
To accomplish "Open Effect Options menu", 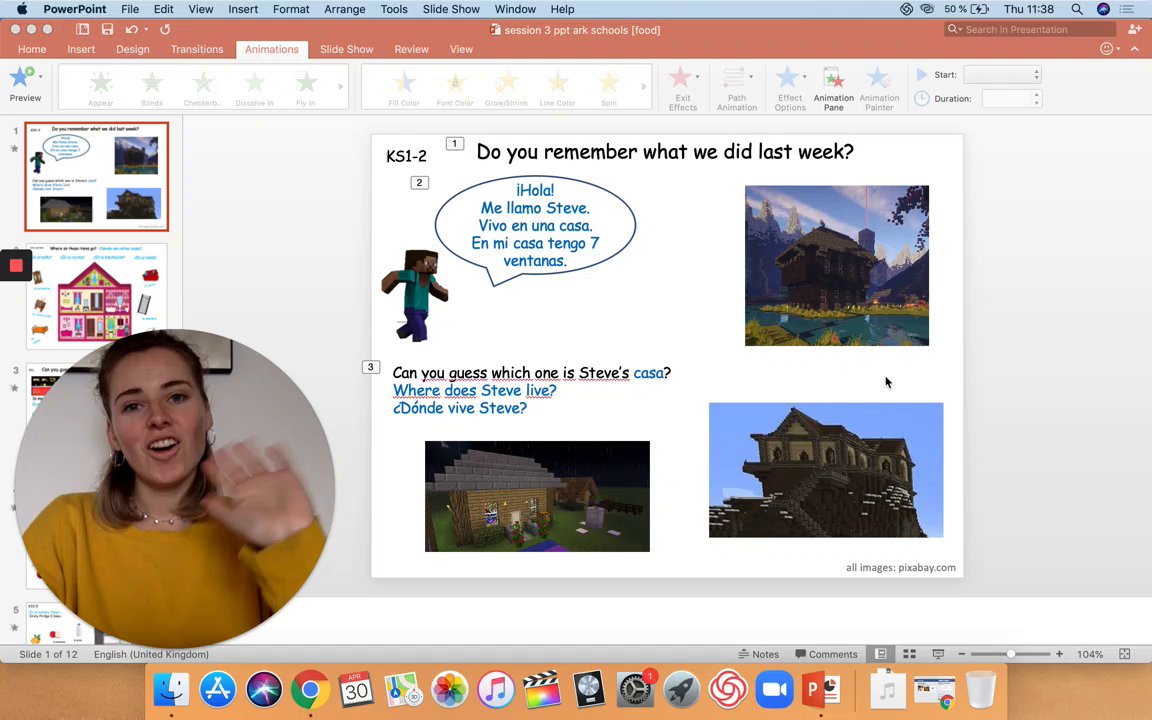I will (x=790, y=88).
